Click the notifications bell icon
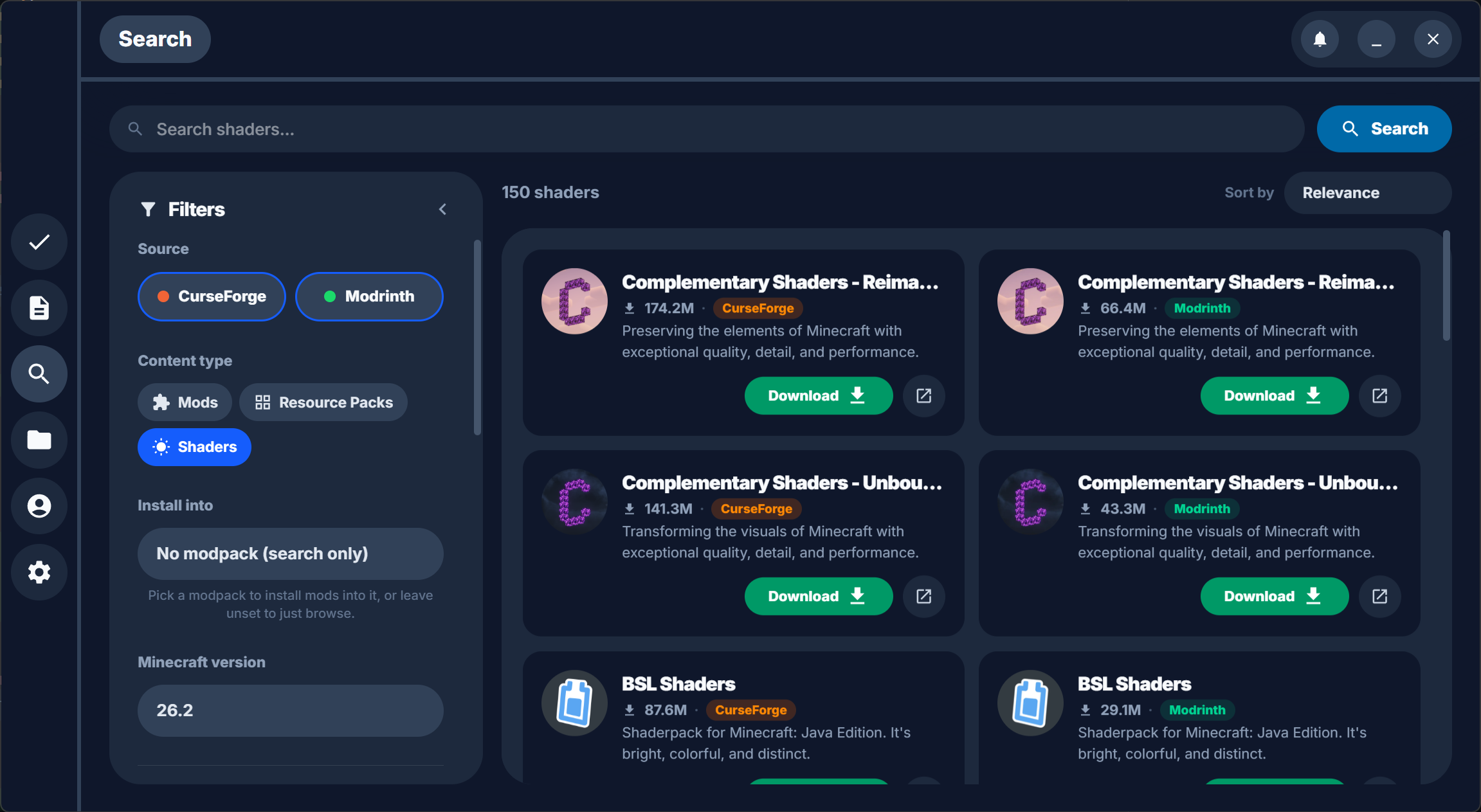Screen dimensions: 1481x812 coord(1320,39)
